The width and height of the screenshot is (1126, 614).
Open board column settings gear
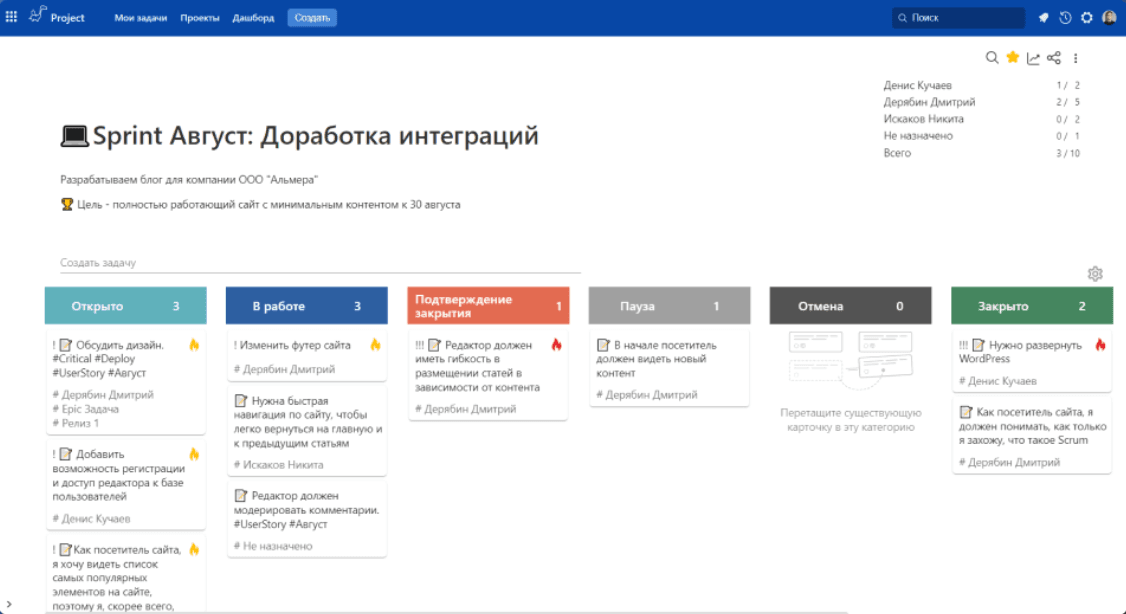click(1095, 274)
